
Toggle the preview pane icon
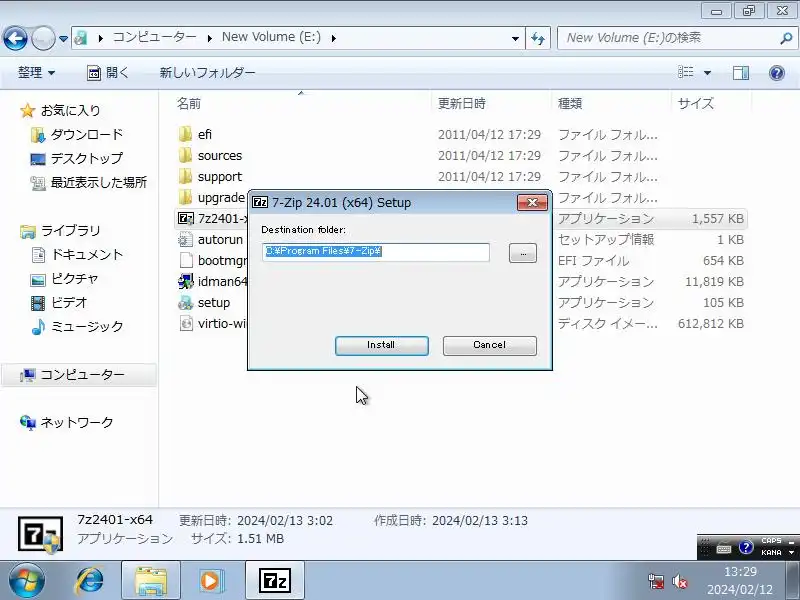click(740, 73)
